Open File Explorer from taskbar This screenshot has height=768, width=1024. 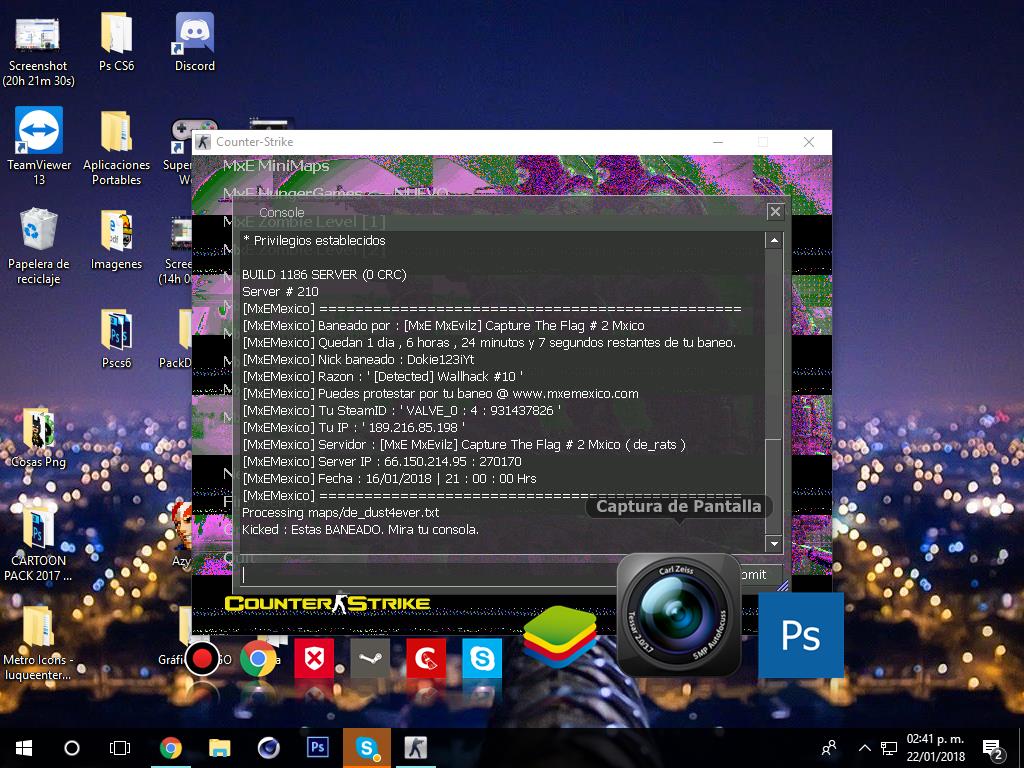pyautogui.click(x=219, y=748)
